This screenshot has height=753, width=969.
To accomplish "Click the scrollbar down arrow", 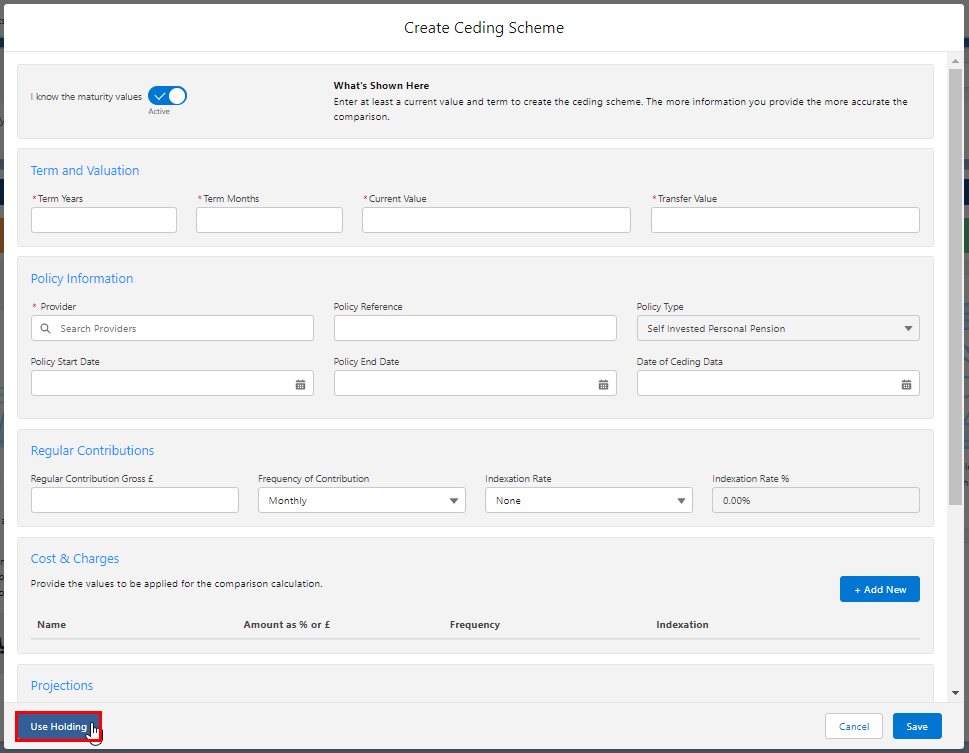I will pos(955,692).
